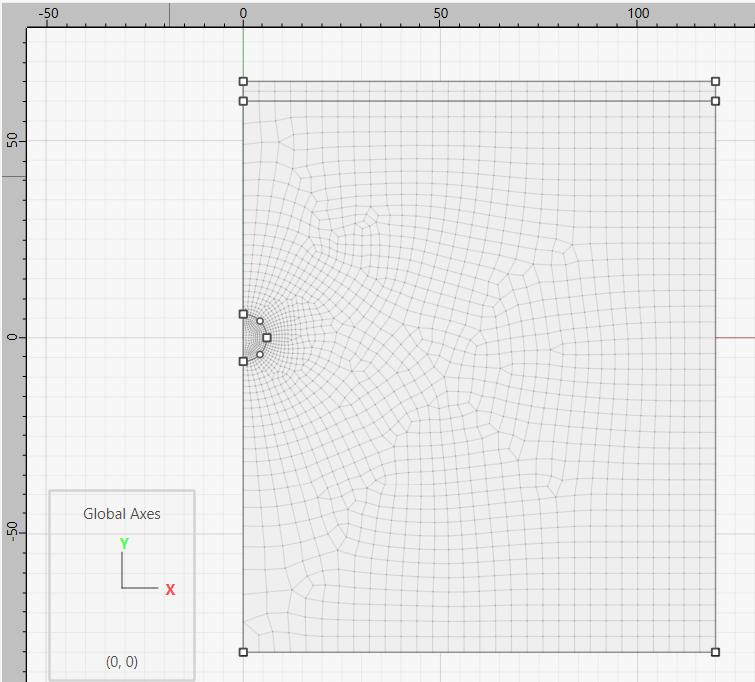Select the square vertex at arc apex

click(x=266, y=338)
